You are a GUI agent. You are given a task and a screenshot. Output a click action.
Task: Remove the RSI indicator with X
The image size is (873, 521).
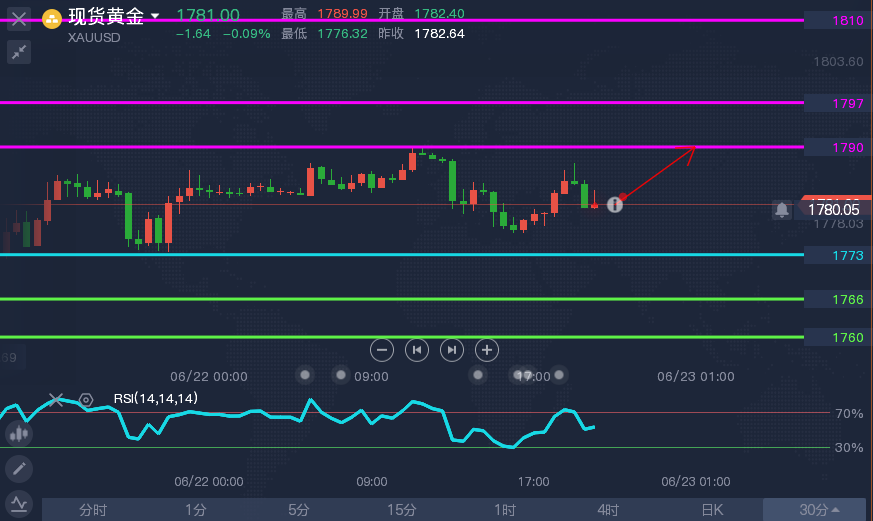(56, 400)
